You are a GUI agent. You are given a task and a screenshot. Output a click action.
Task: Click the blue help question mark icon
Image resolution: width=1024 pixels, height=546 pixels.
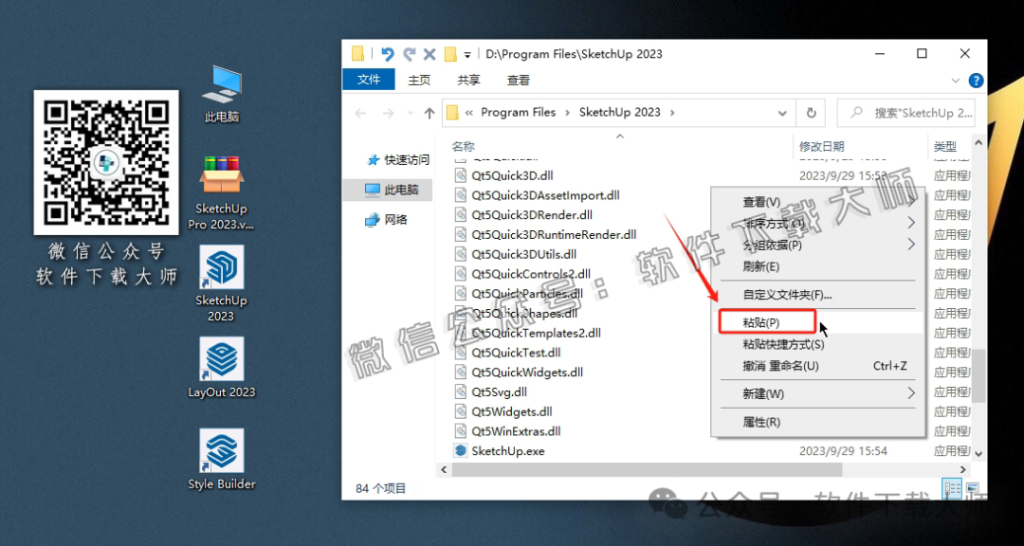coord(976,80)
